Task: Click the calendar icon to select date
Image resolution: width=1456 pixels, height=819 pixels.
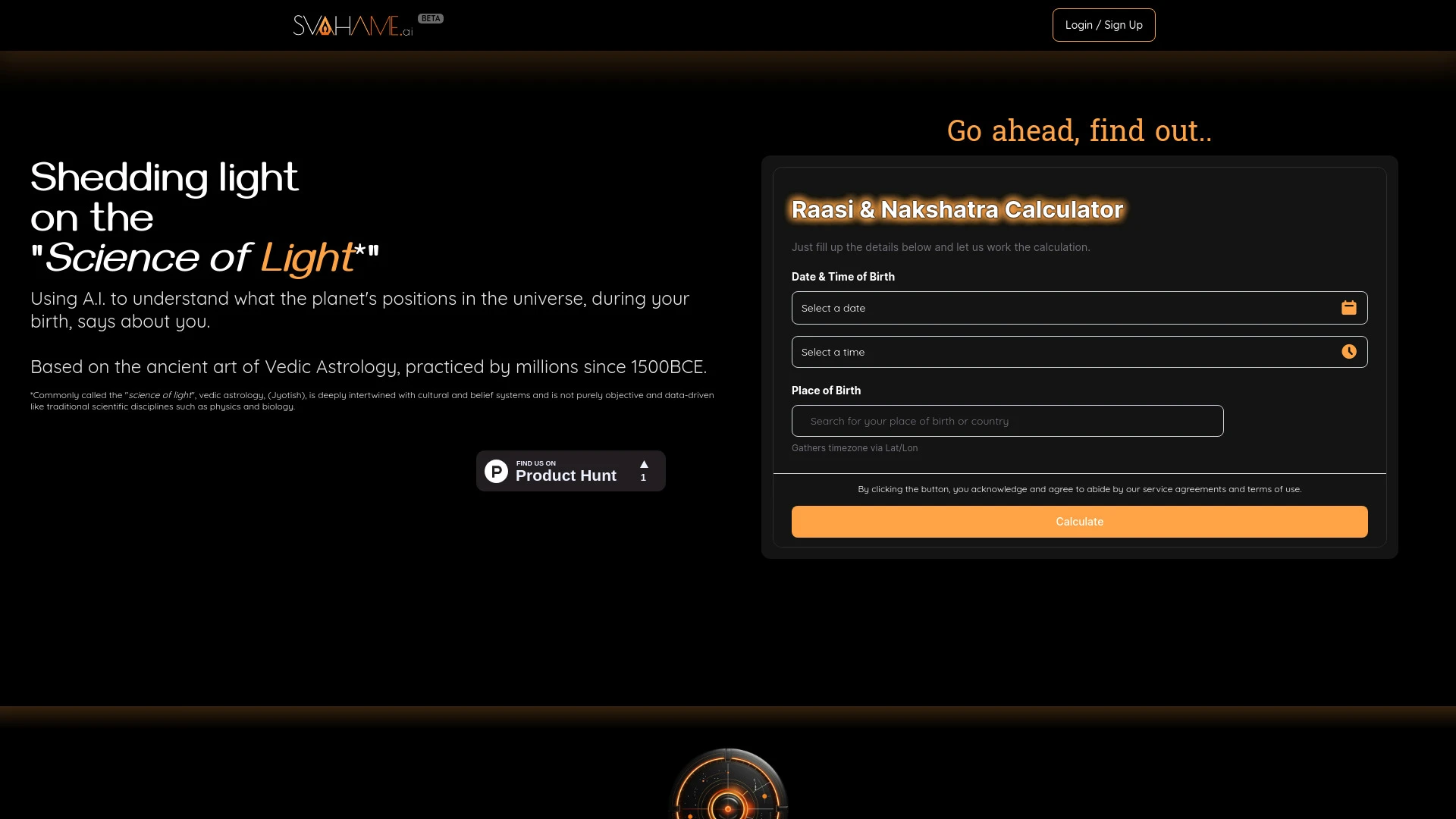Action: click(x=1349, y=307)
